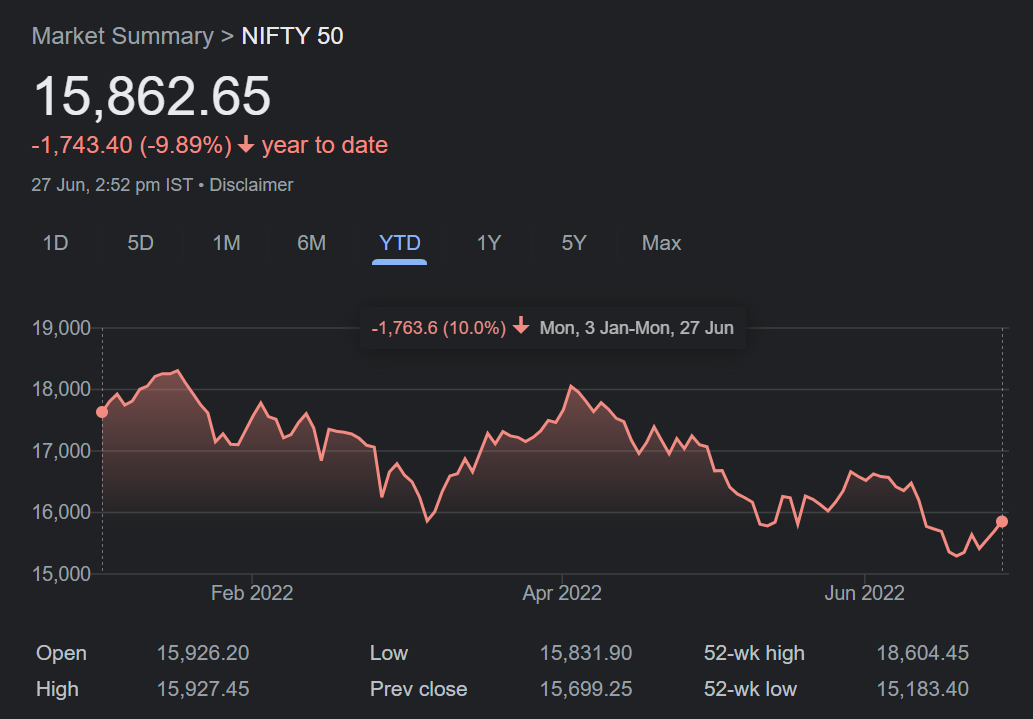Click the 17,000 y-axis label

pos(62,451)
